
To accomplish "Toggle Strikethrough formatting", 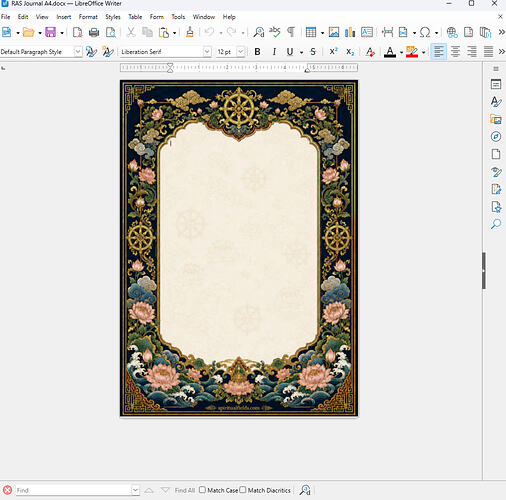I will (x=313, y=52).
